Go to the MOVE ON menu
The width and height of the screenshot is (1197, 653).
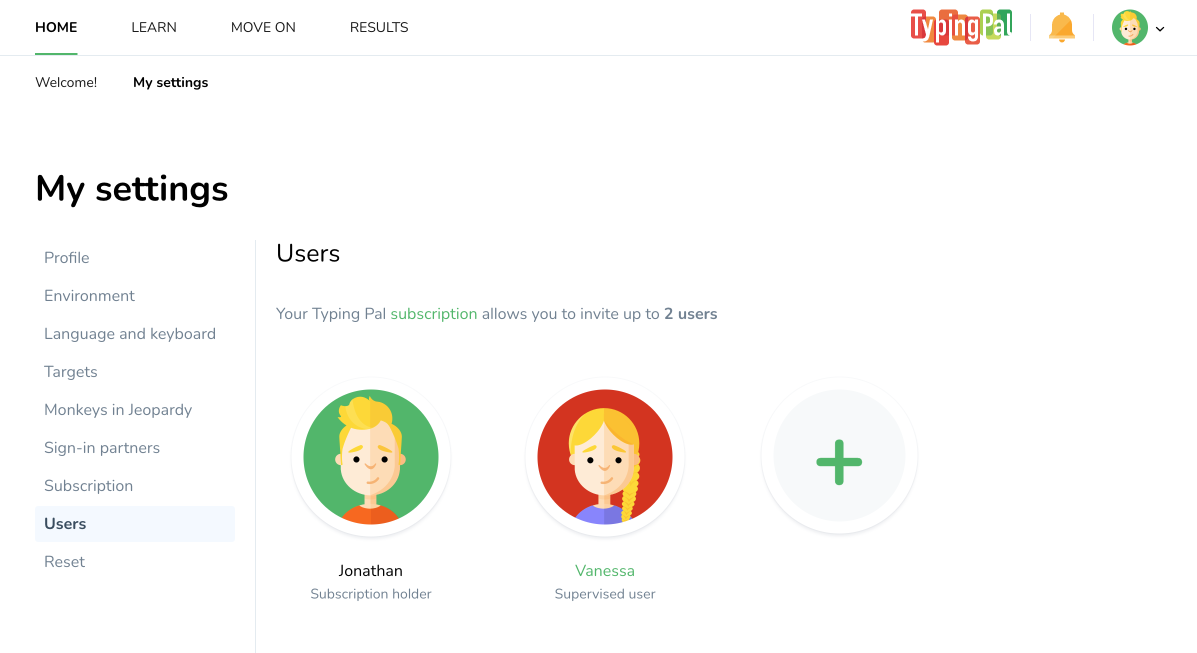point(263,27)
